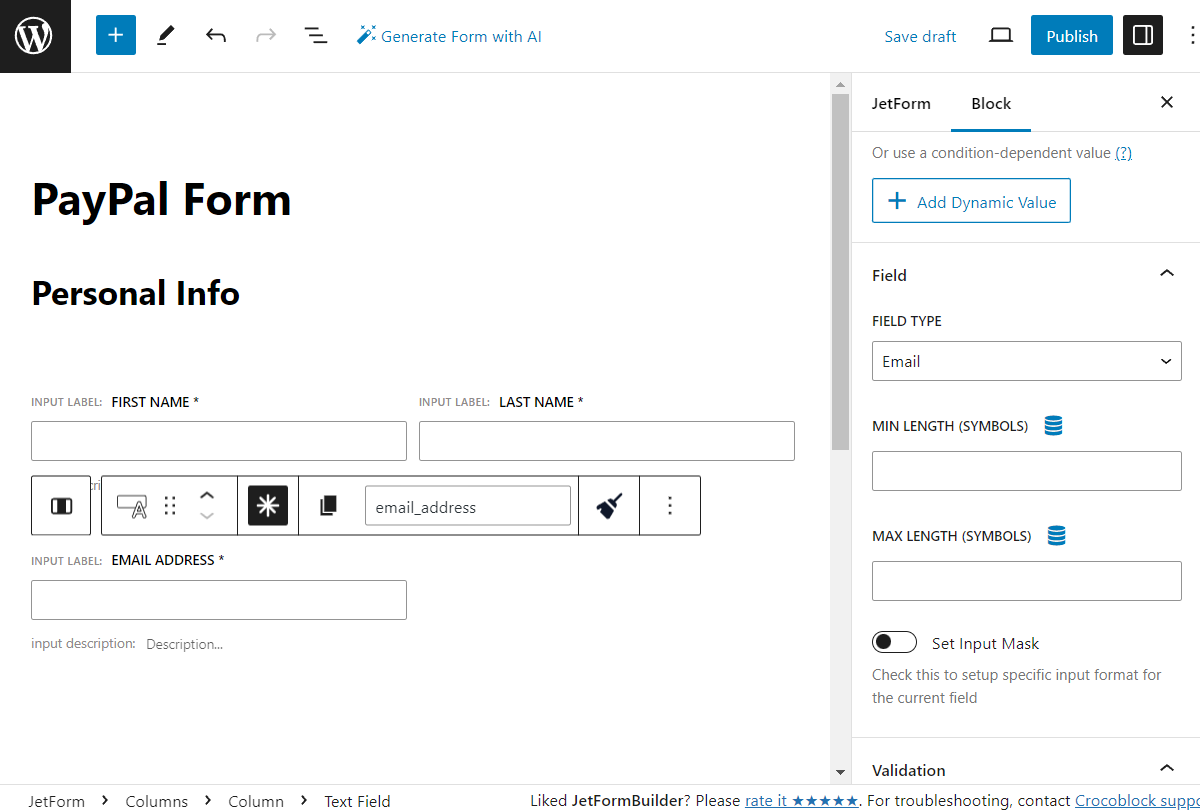Viewport: 1200px width, 812px height.
Task: Toggle the Set Input Mask switch
Action: point(894,641)
